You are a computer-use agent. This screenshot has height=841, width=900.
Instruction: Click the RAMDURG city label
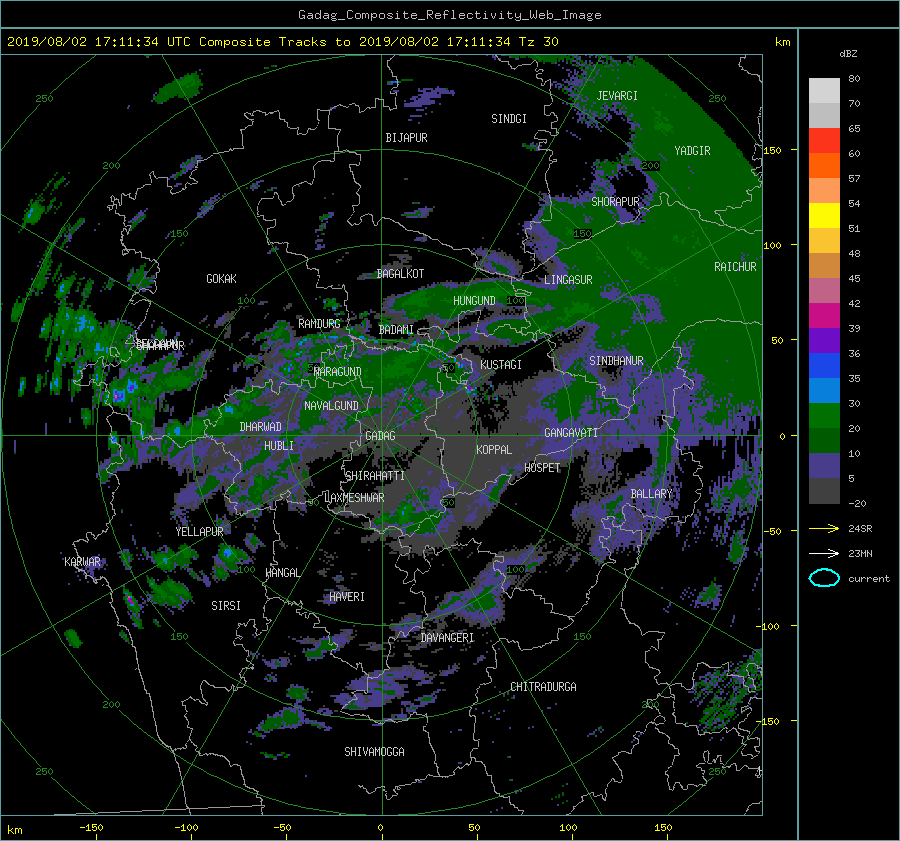[319, 324]
